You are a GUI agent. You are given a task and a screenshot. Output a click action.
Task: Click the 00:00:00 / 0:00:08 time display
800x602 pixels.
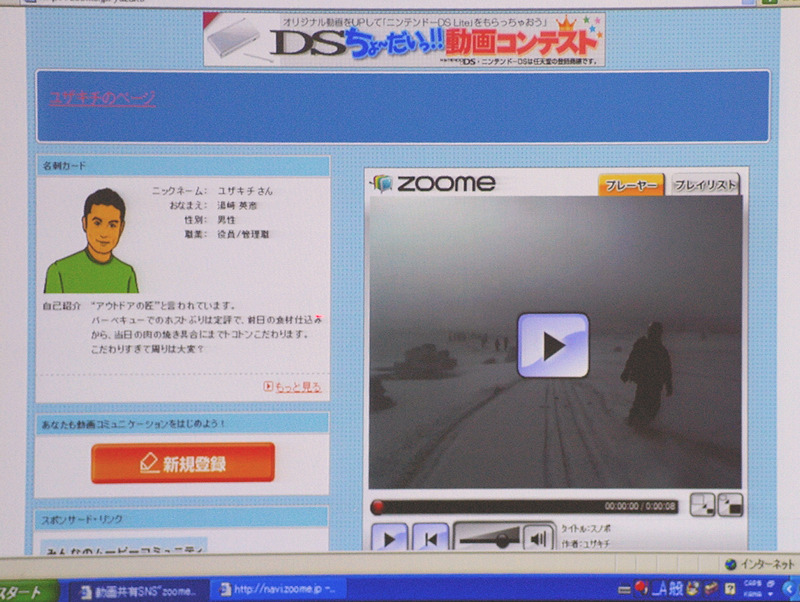pos(640,506)
